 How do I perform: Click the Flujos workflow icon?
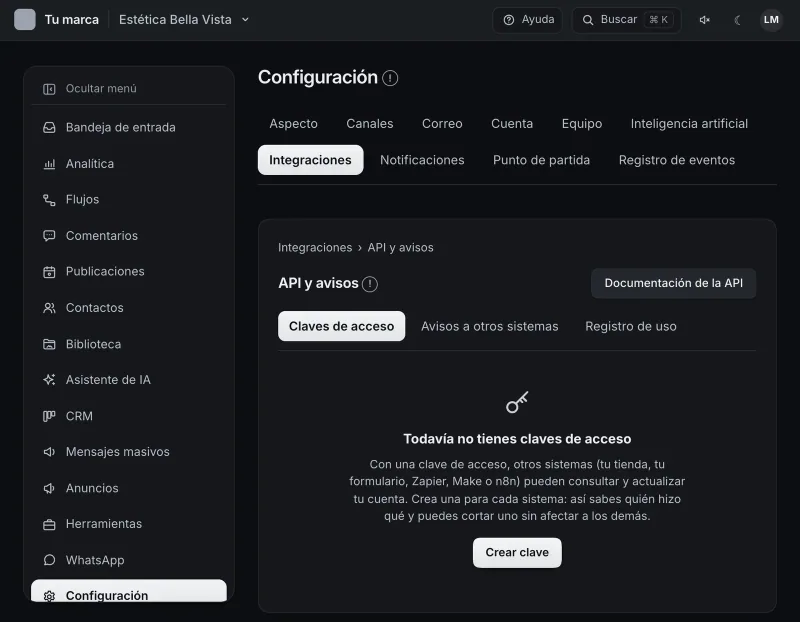49,200
